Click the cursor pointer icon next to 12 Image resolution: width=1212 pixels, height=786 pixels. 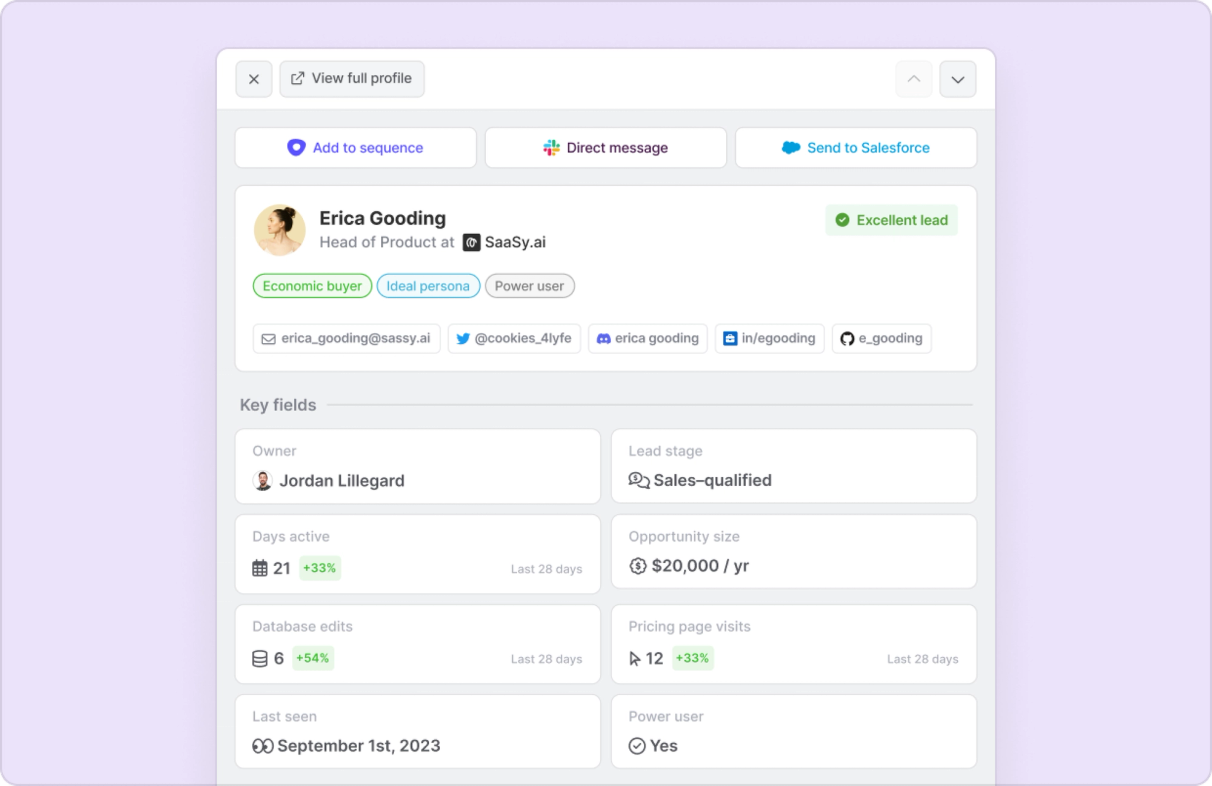635,658
